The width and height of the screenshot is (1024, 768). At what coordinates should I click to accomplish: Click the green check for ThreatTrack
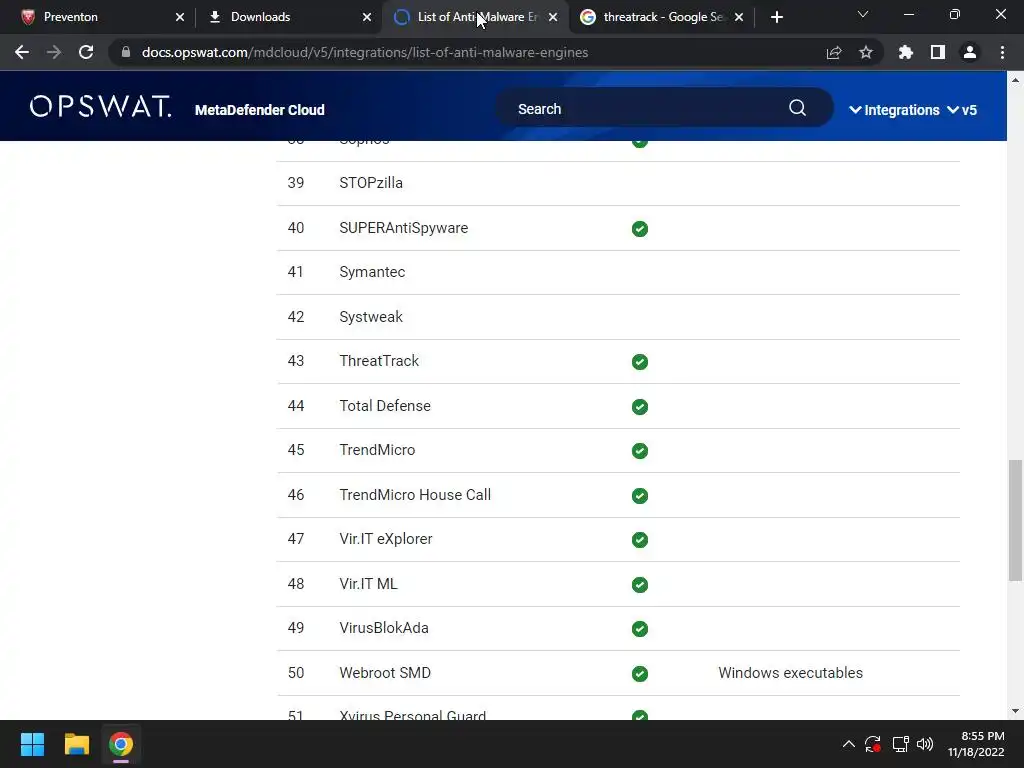[x=640, y=362]
